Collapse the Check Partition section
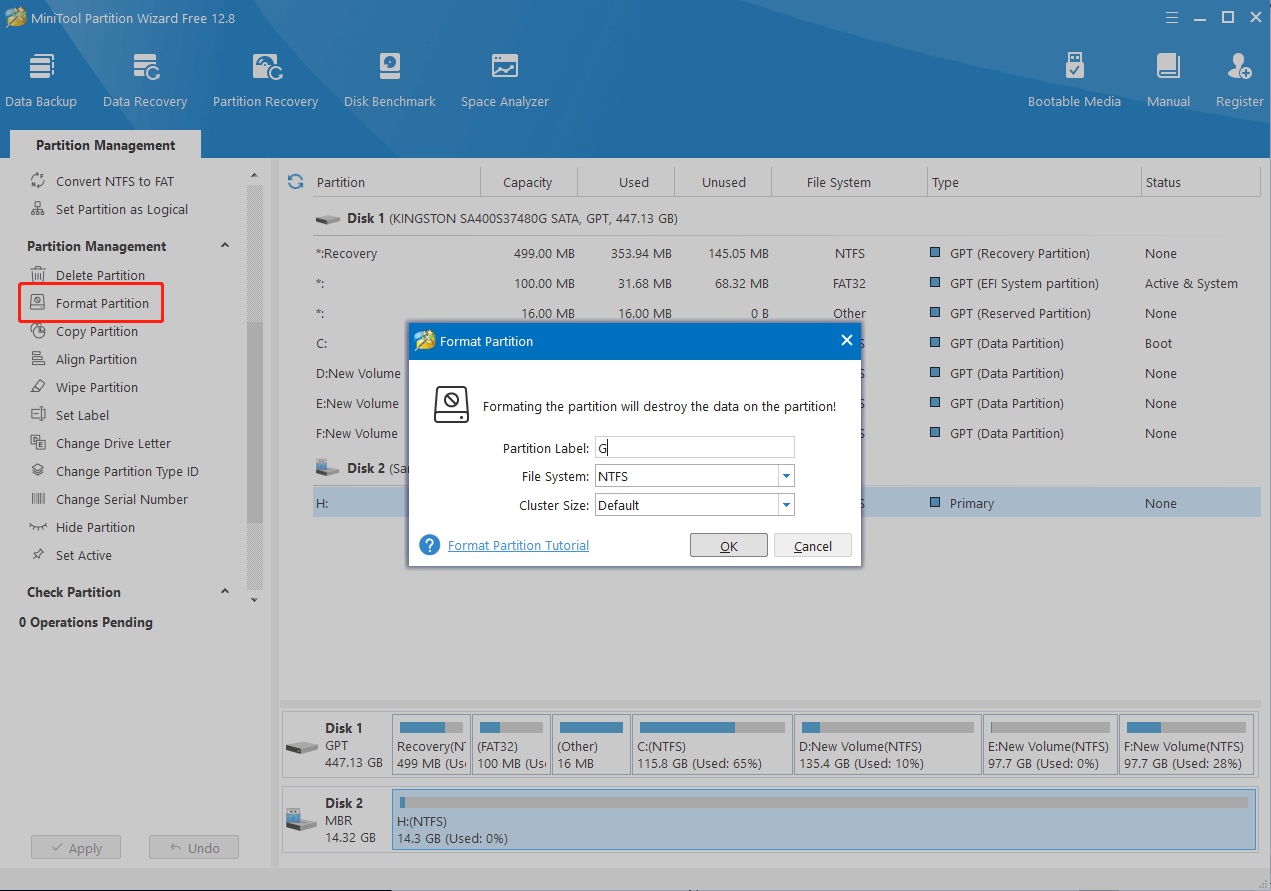The image size is (1271, 891). pos(224,592)
